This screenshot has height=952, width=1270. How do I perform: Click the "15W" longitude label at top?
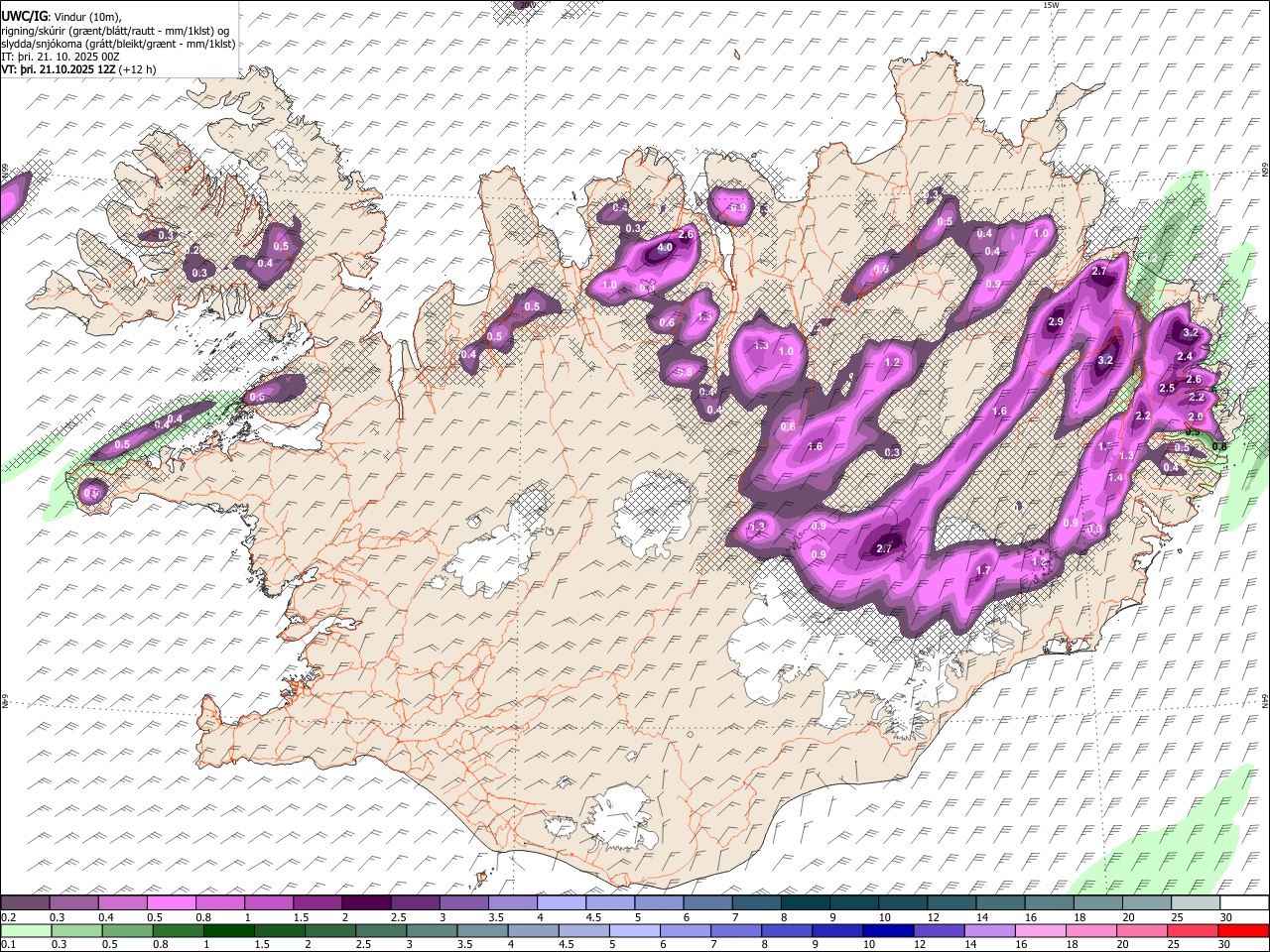[1051, 5]
